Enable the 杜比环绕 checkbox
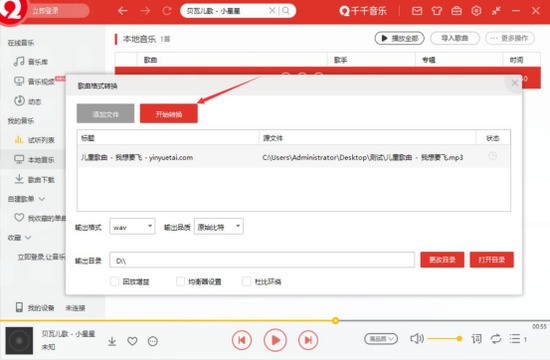The height and width of the screenshot is (360, 550). coord(247,281)
